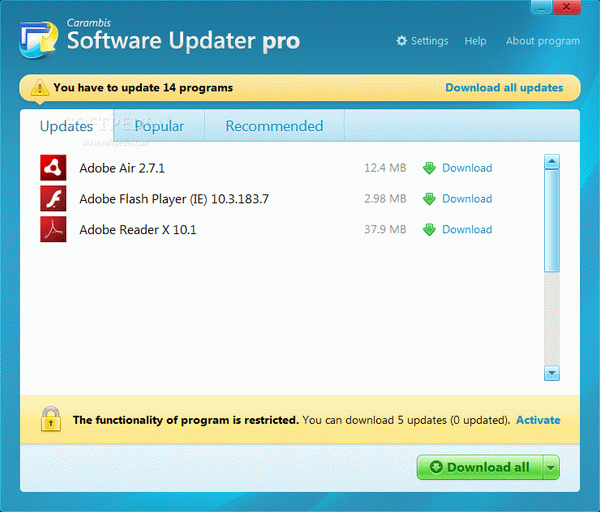Click the green Download all button
Screen dimensions: 600x512
480,467
